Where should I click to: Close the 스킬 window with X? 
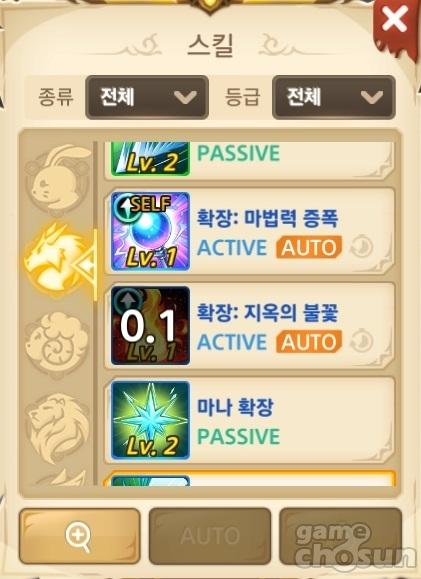click(395, 19)
